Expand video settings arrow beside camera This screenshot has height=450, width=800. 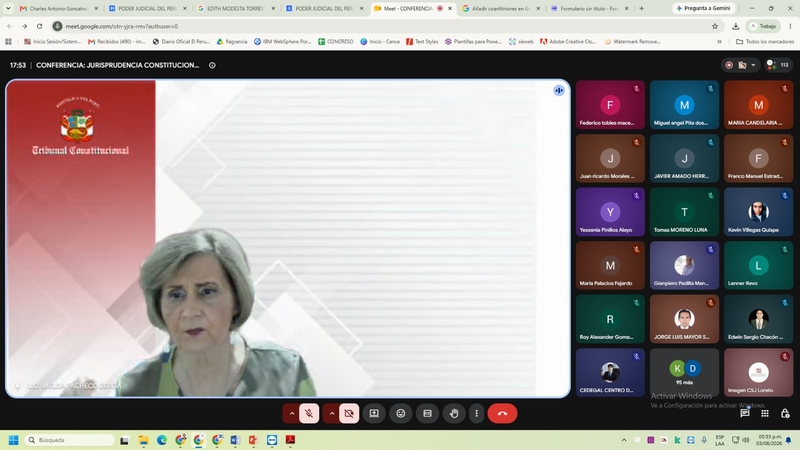point(332,413)
